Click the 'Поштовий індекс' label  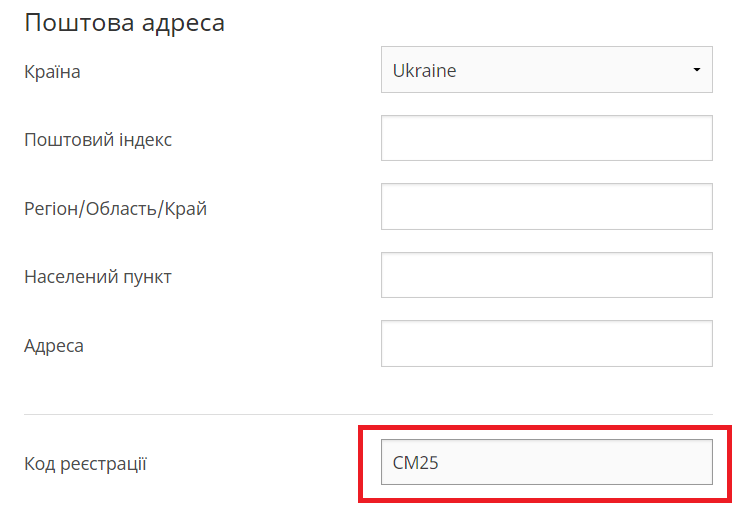pos(98,139)
